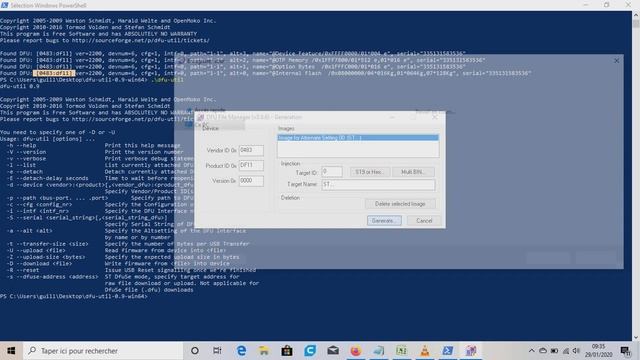Click in the Target ID input field
The image size is (640, 360).
331,172
